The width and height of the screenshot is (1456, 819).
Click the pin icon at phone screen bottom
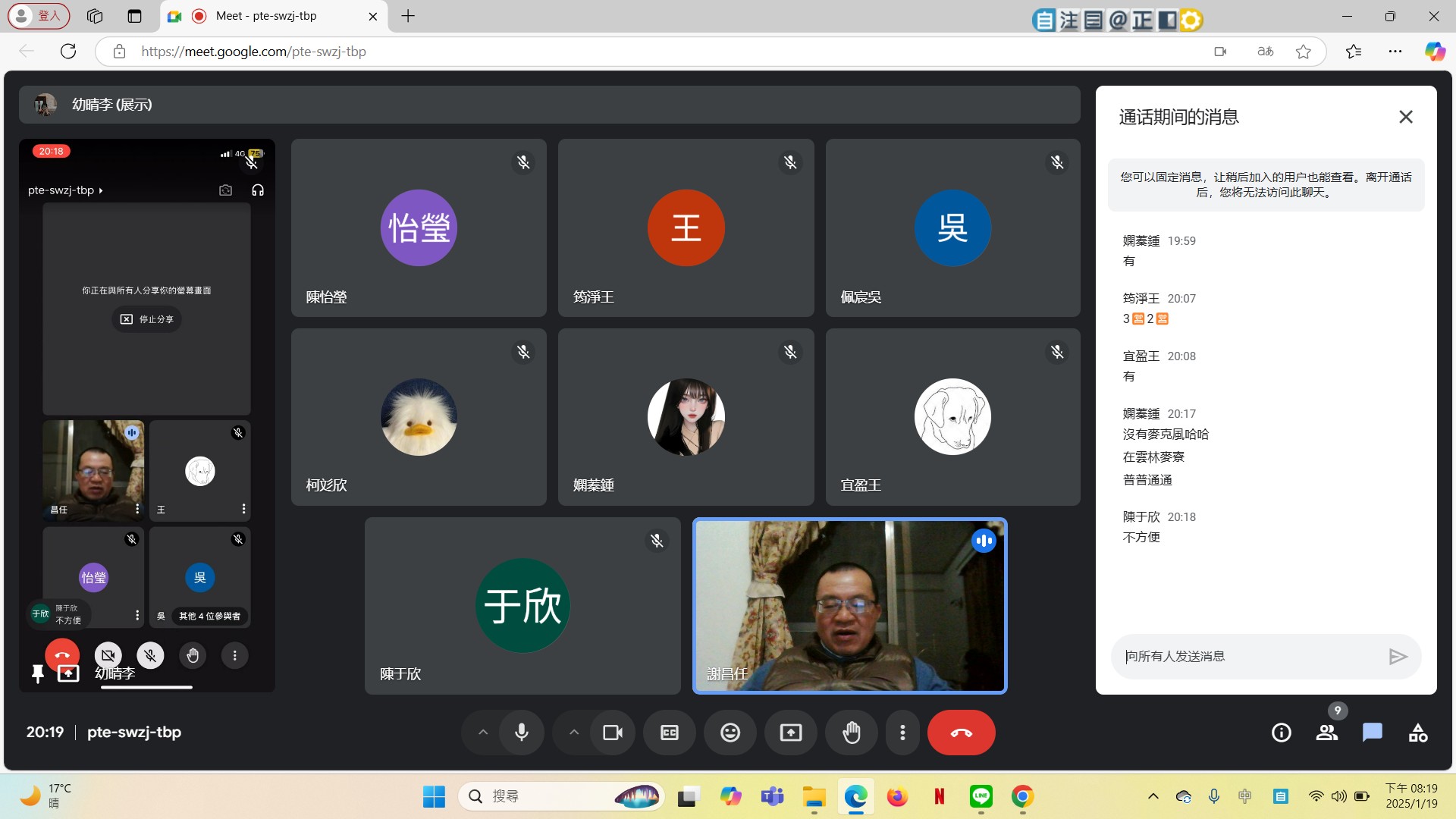point(37,673)
